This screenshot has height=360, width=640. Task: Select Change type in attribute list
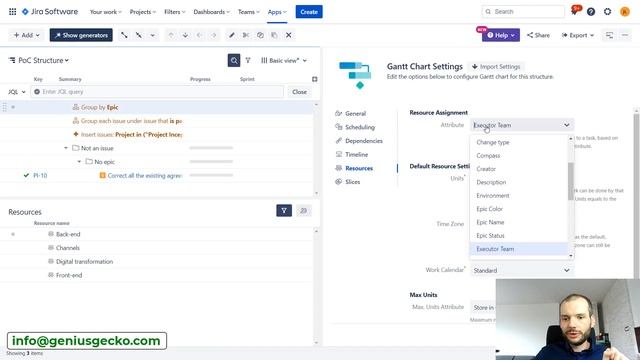pyautogui.click(x=518, y=142)
